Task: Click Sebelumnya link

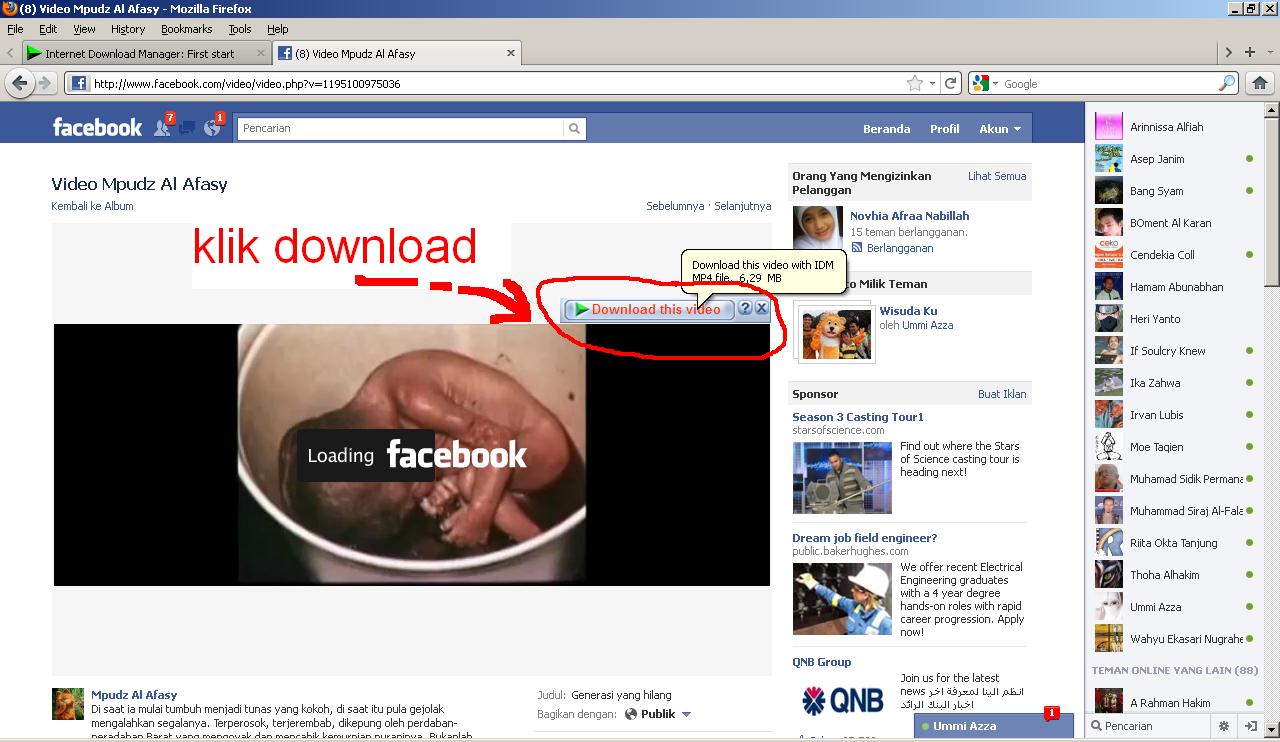Action: 675,206
